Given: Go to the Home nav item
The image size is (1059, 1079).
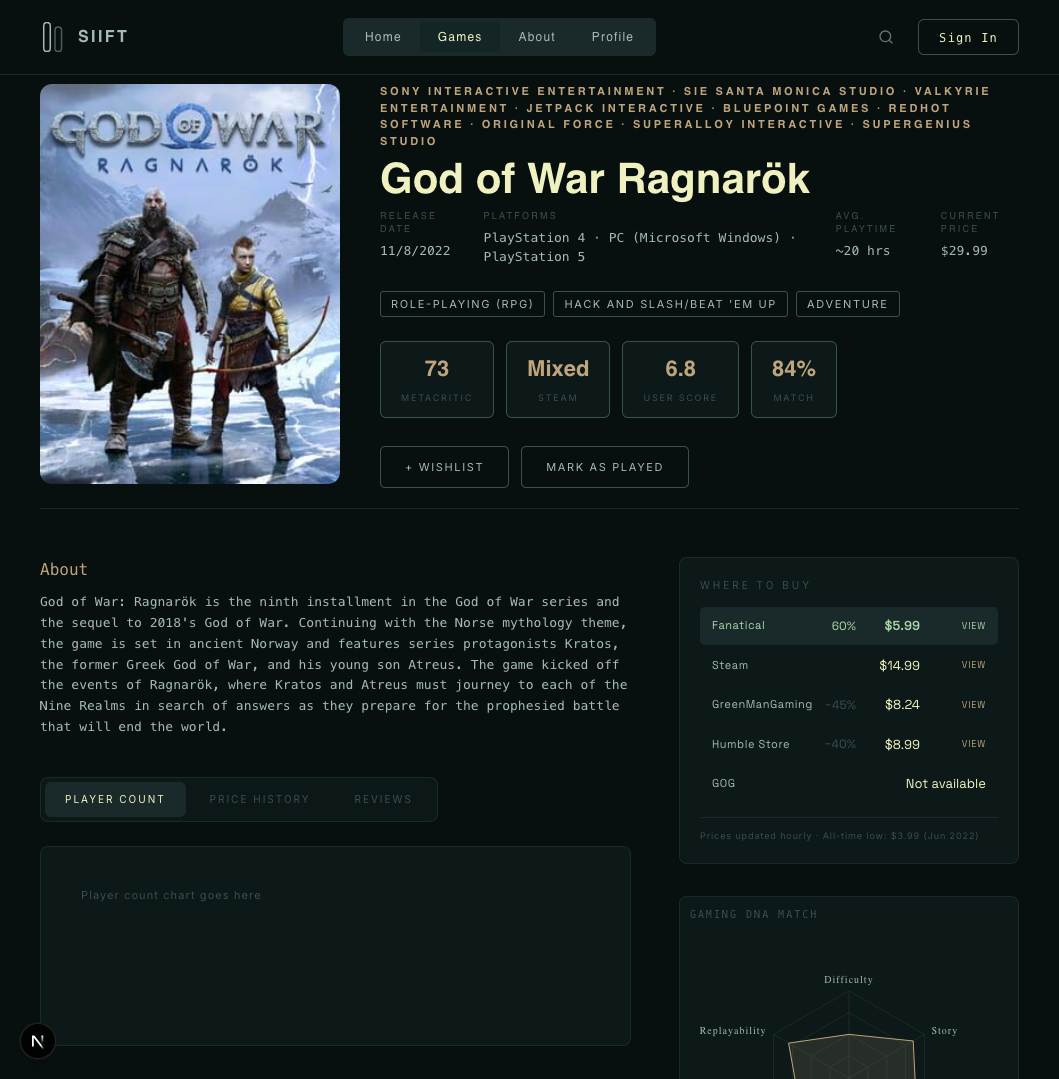Looking at the screenshot, I should 383,37.
